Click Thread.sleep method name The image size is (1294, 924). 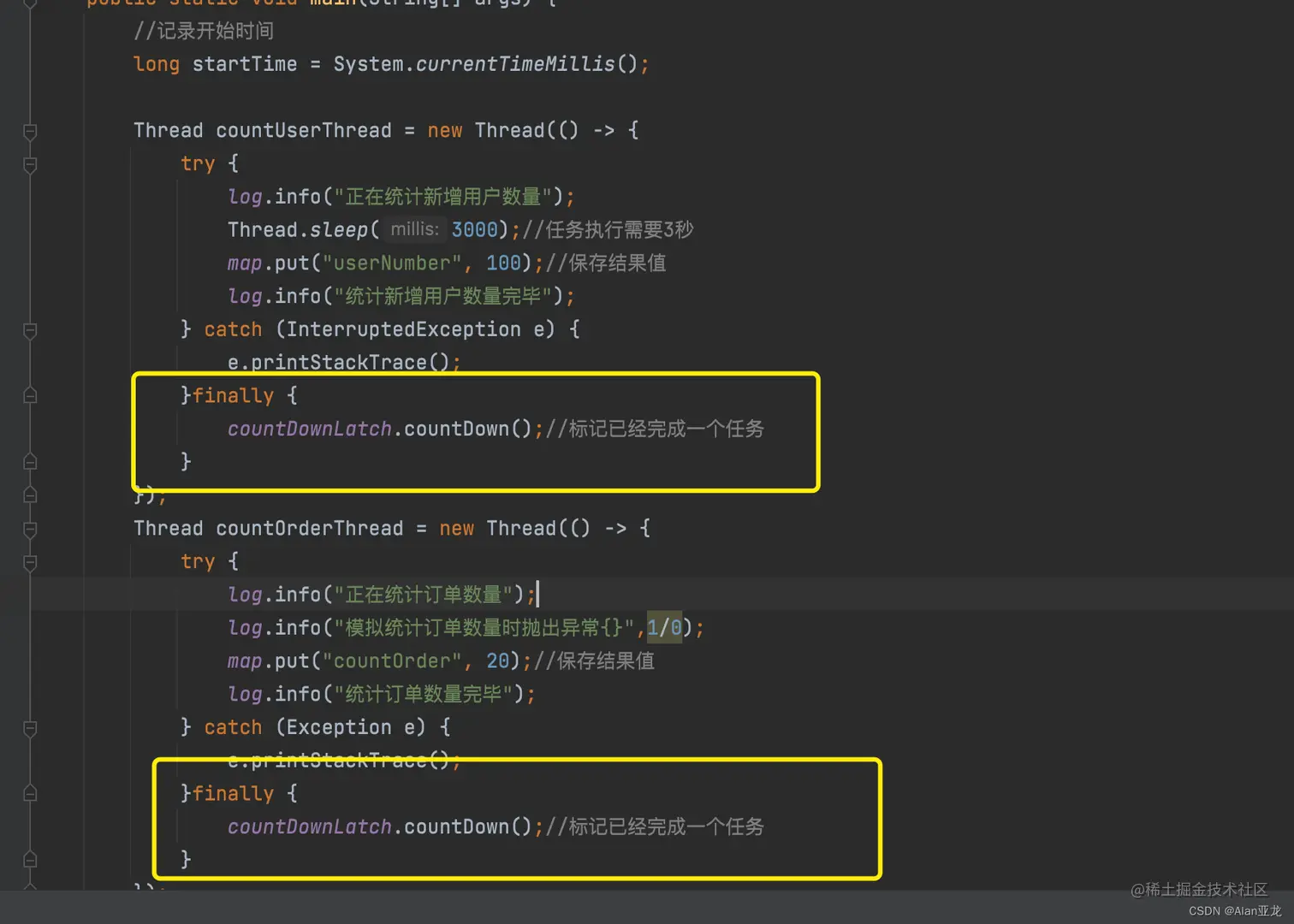[x=339, y=229]
